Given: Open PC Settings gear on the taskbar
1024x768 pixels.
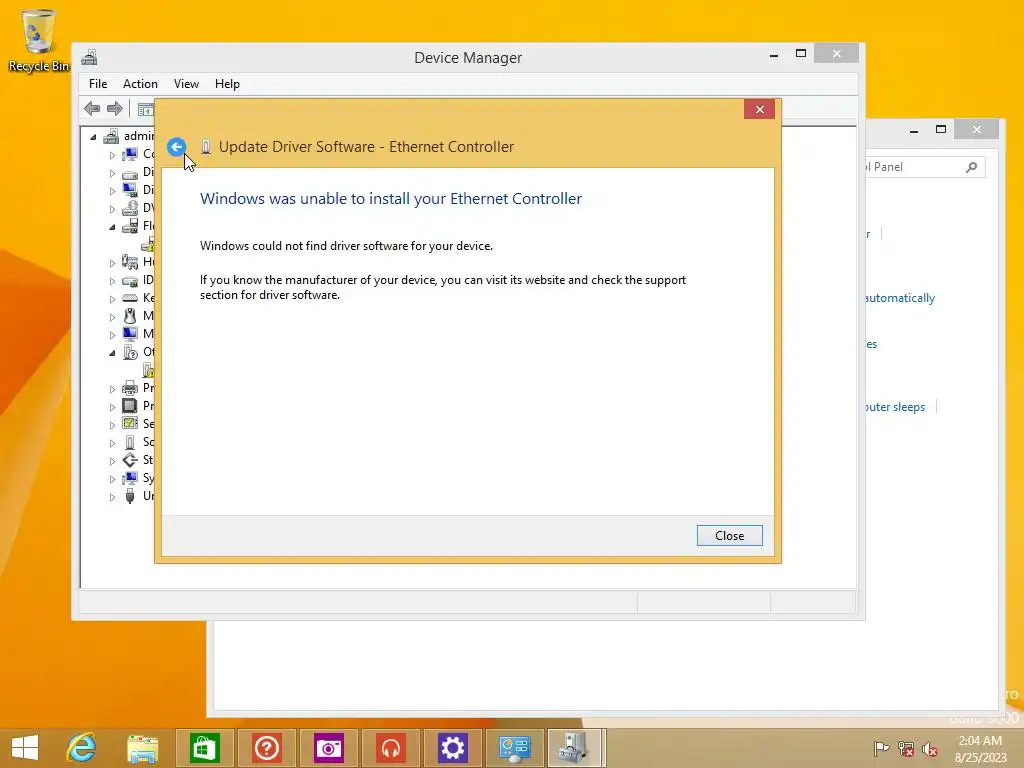Looking at the screenshot, I should [453, 748].
